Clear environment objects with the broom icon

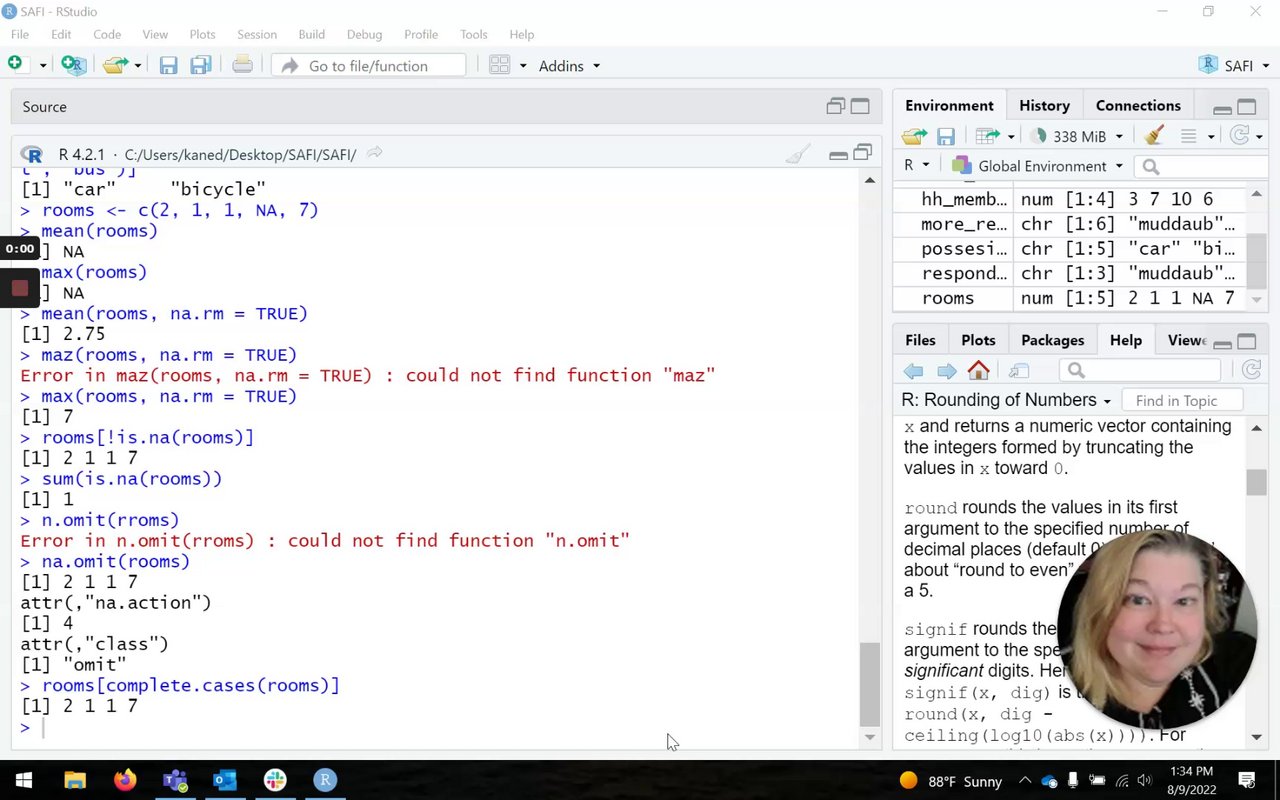(1154, 136)
